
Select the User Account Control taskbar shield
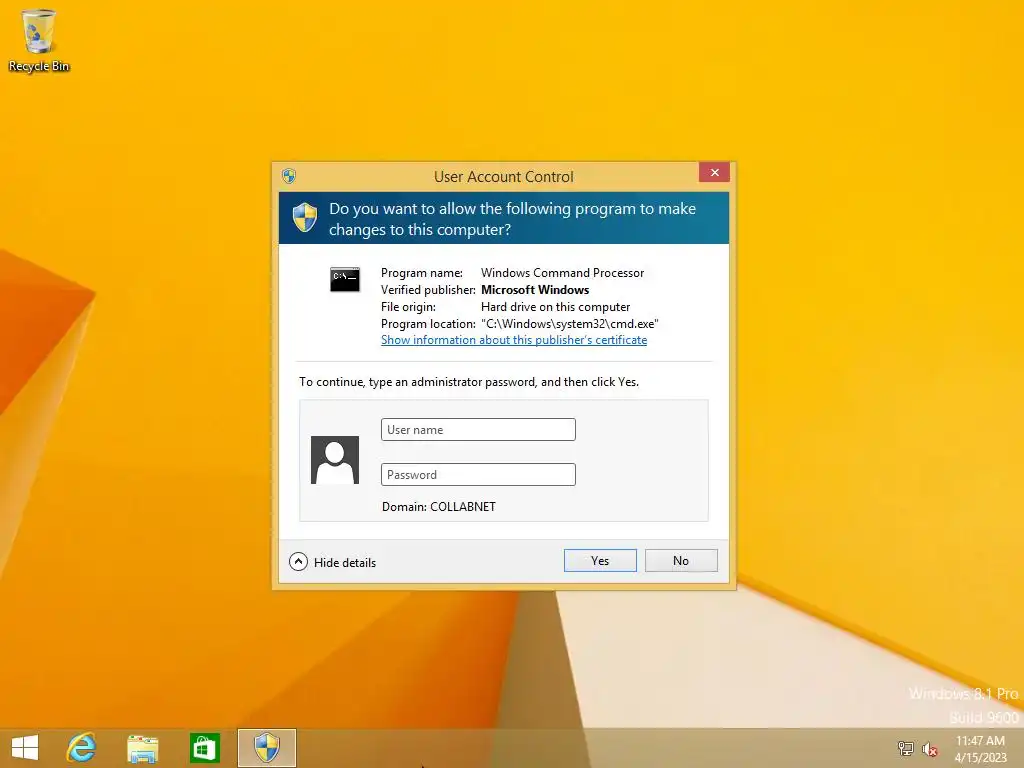(x=266, y=748)
